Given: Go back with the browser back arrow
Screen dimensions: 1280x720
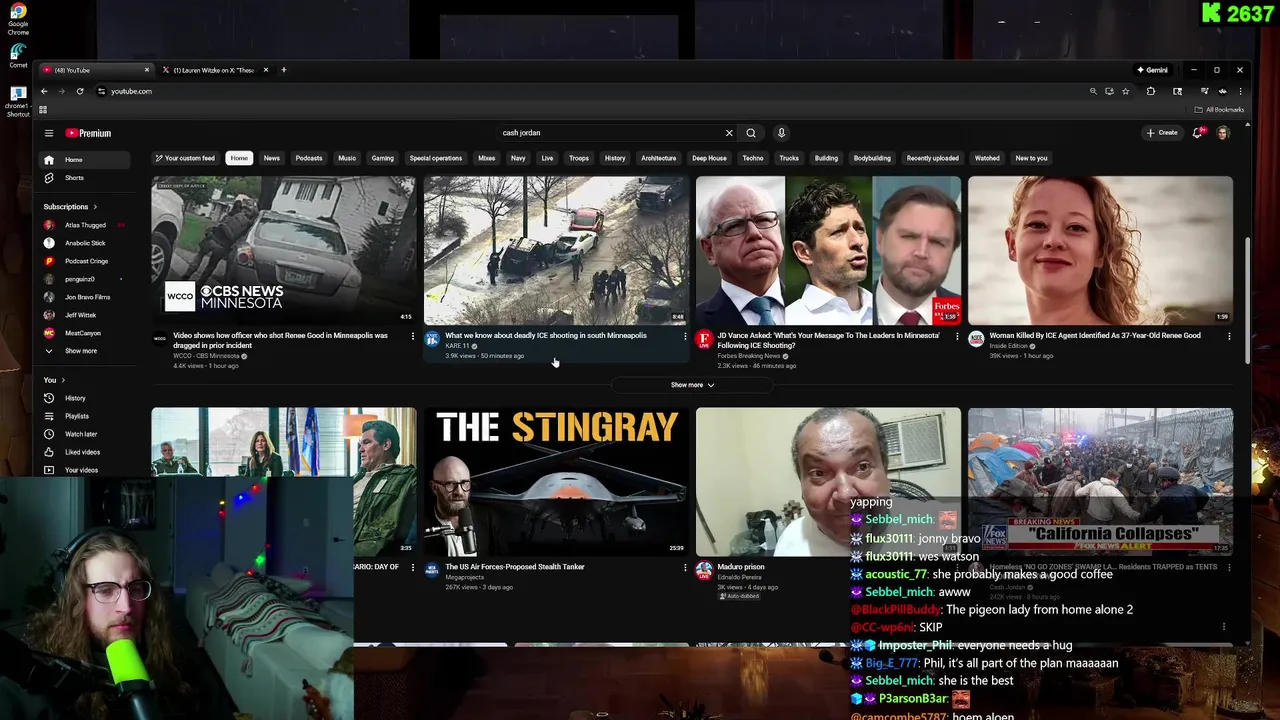Looking at the screenshot, I should coord(44,91).
